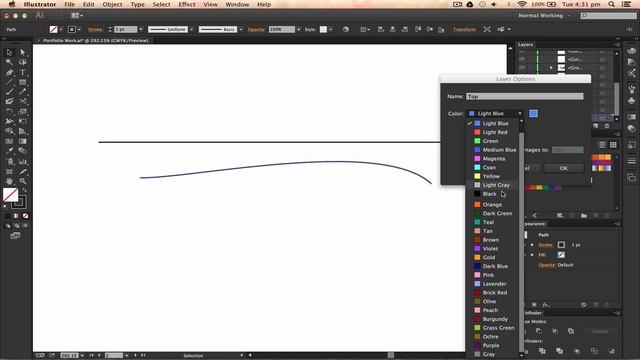Select the Lasso tool
The width and height of the screenshot is (640, 360).
click(22, 62)
